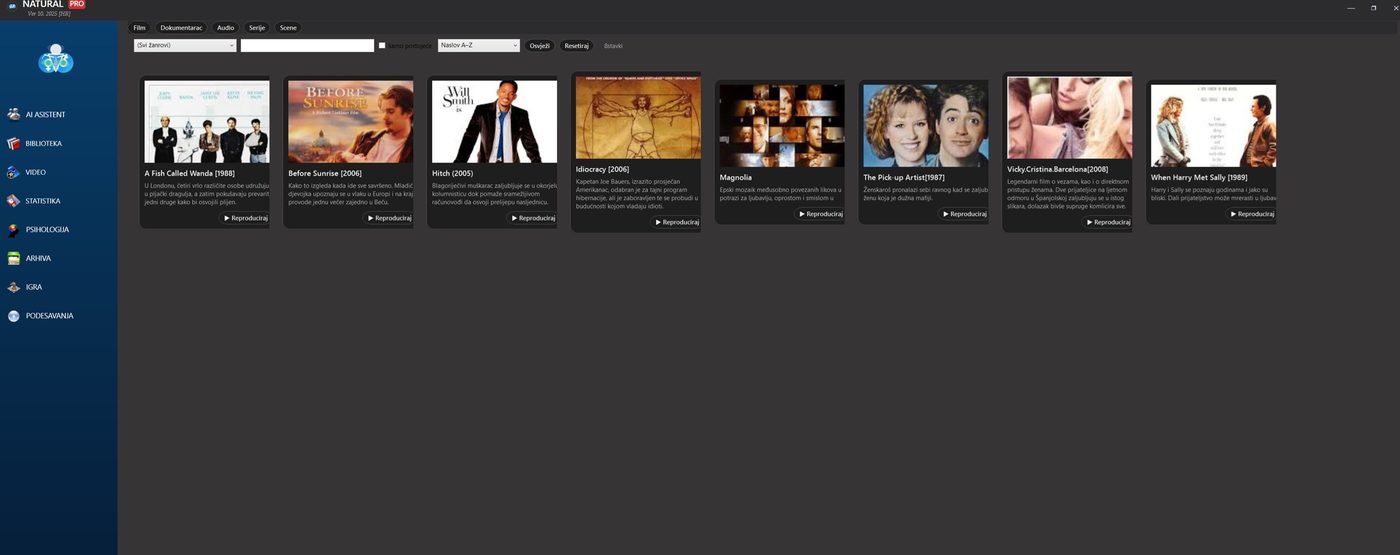Open the Biblioteka library icon
Screen dimensions: 1400x555
[x=14, y=143]
